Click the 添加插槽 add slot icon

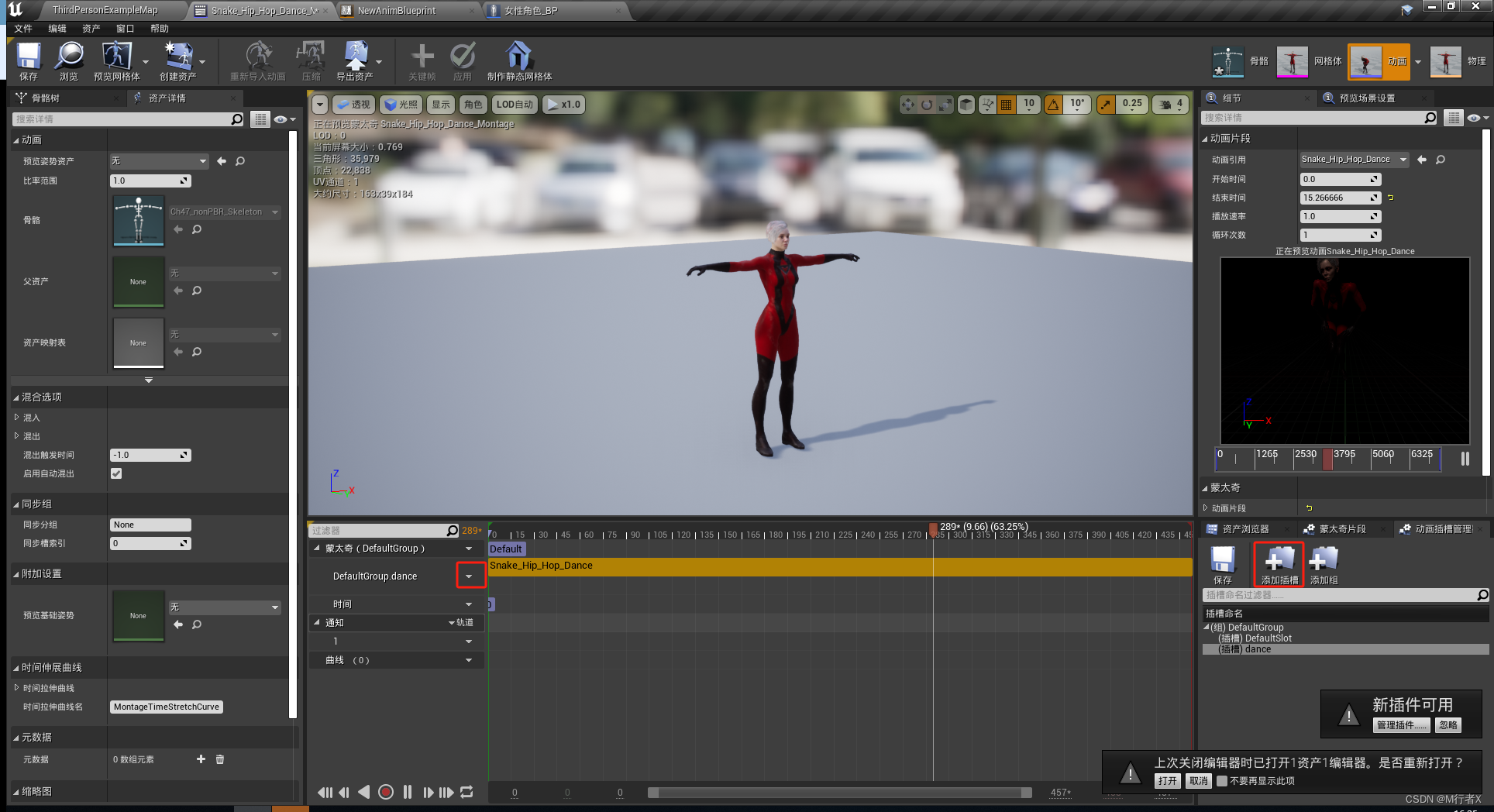[x=1279, y=564]
